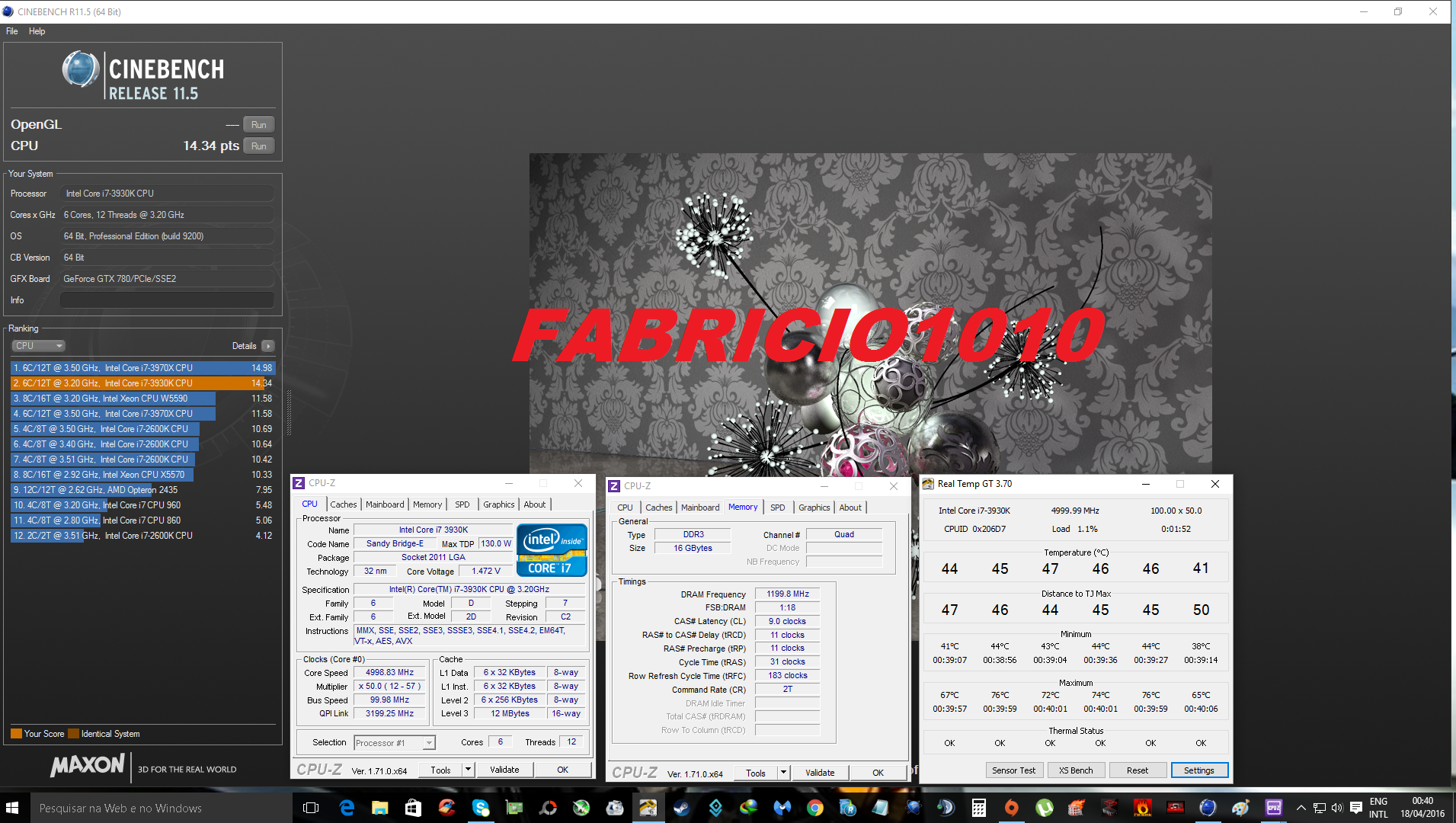Select ranking row AMD Opteron 2435

point(142,490)
